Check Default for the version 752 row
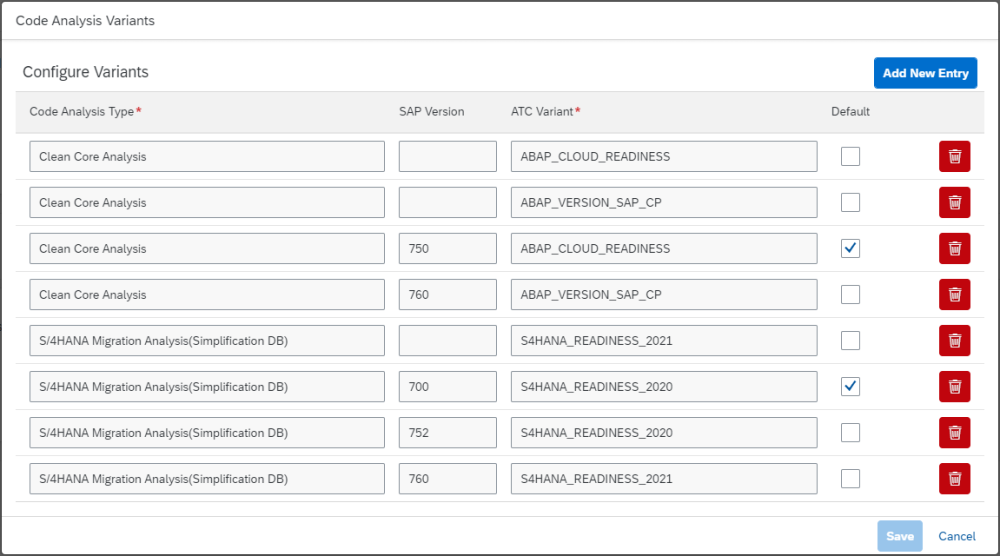Screen dimensions: 1000x556 pos(850,432)
